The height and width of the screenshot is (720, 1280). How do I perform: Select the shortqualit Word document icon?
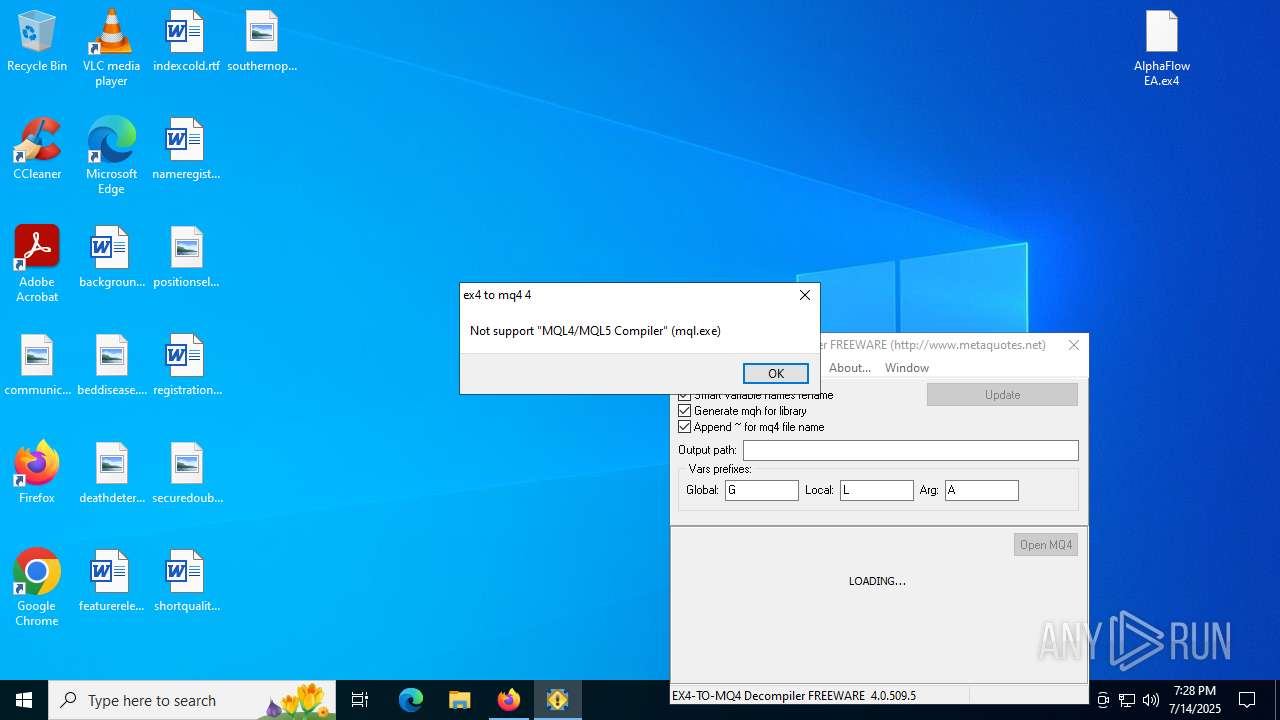click(186, 582)
